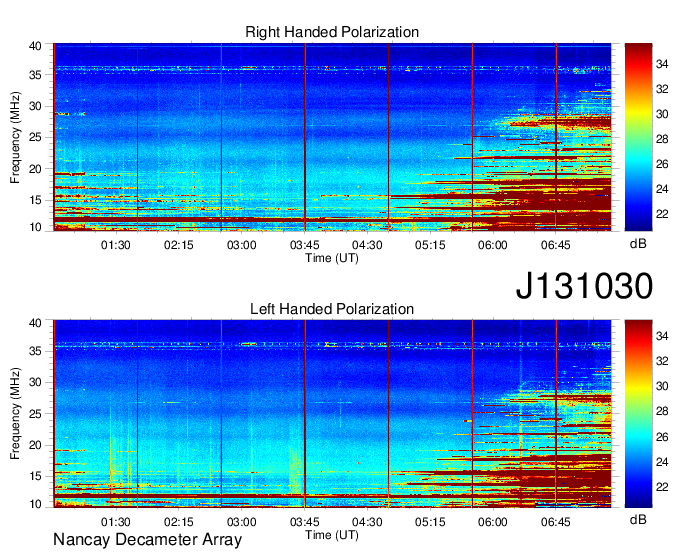This screenshot has height=552, width=680.
Task: Click 03:45 time tick on Right Handed plot
Action: (304, 245)
